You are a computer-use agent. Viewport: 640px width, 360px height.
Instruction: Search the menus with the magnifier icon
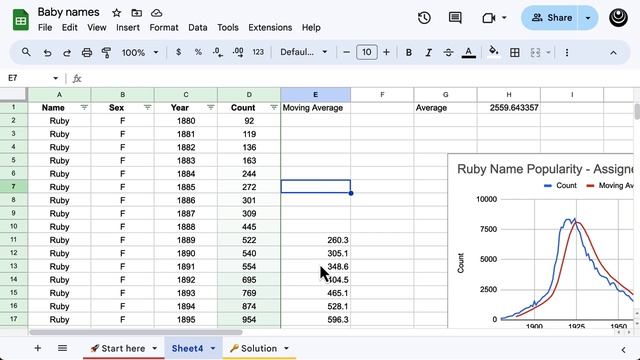tap(26, 52)
